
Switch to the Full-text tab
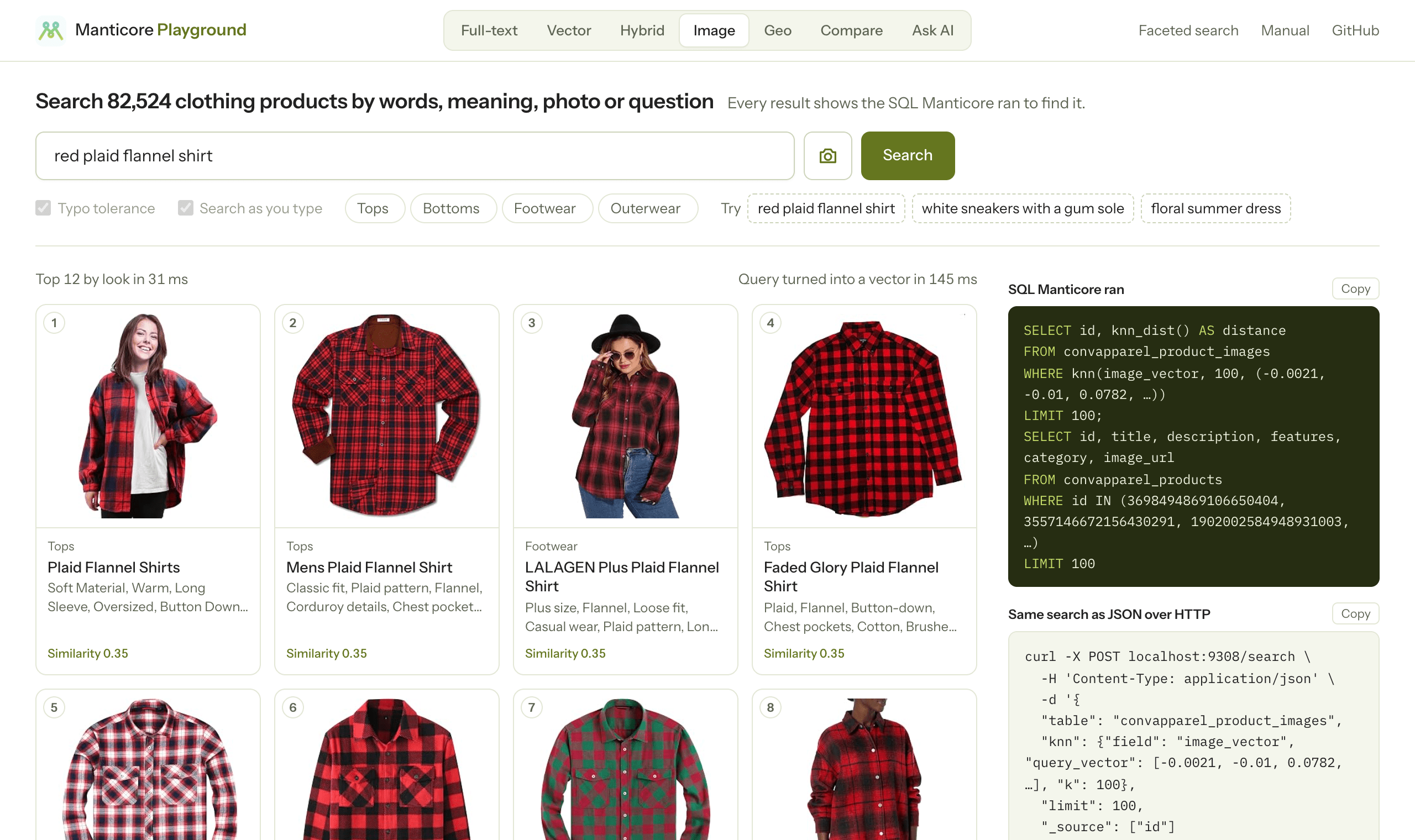click(489, 30)
